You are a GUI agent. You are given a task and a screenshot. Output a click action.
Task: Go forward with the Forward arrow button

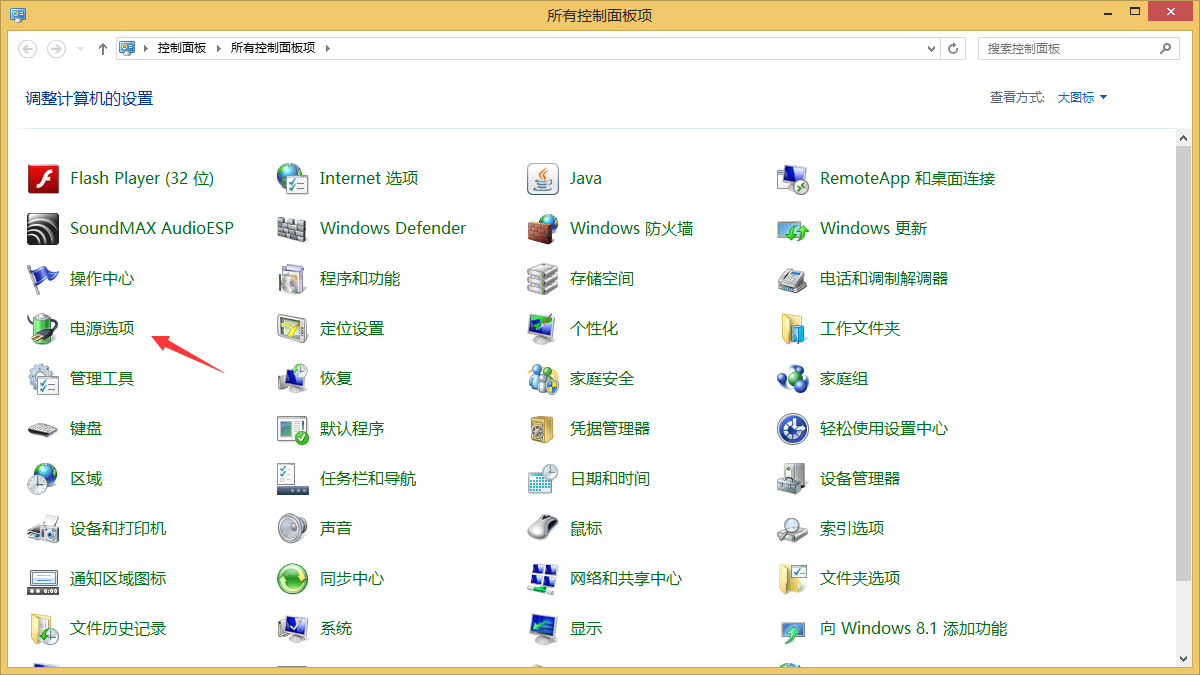[x=56, y=48]
